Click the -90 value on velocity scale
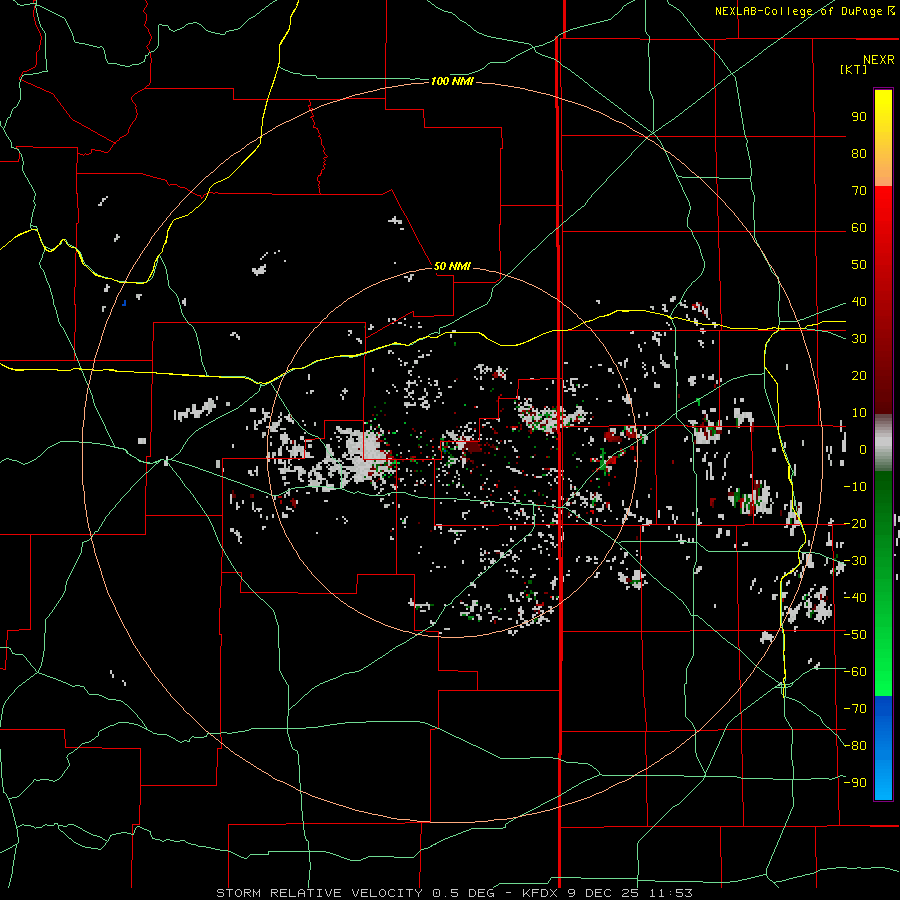Screen dimensions: 900x900 [x=855, y=783]
